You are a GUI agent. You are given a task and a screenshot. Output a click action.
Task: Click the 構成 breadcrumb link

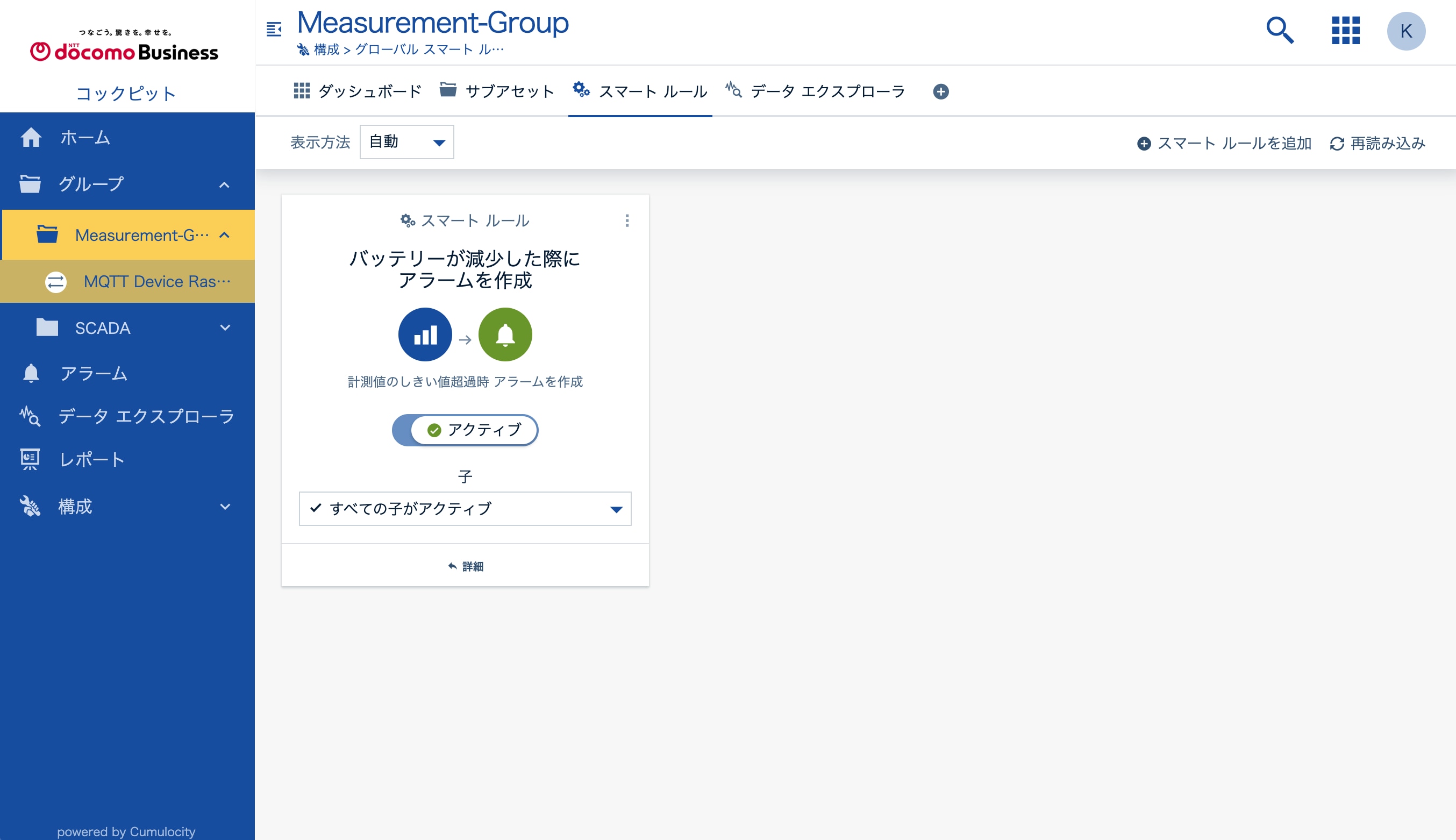point(327,49)
